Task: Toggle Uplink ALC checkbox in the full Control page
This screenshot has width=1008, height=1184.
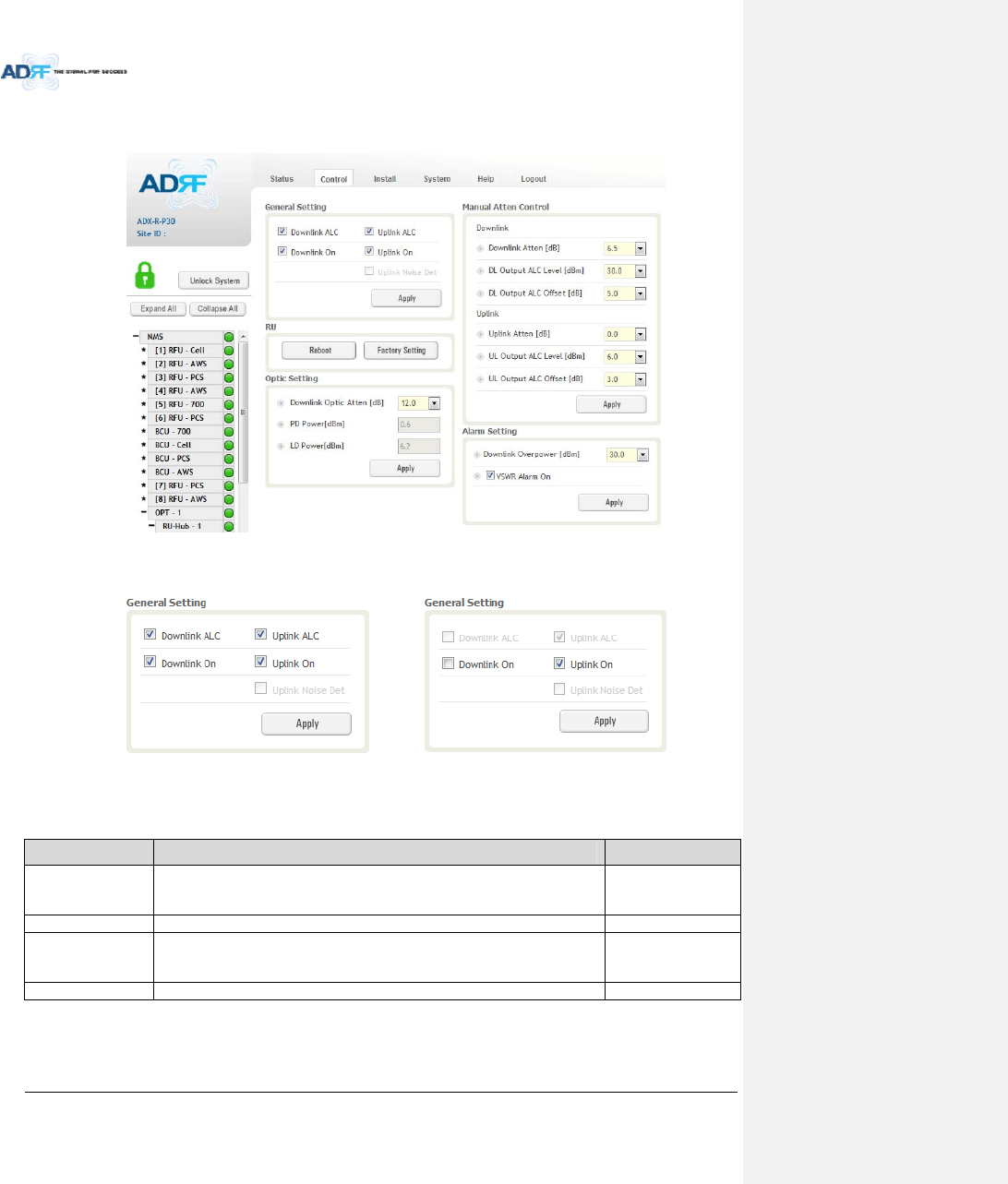Action: pyautogui.click(x=369, y=232)
